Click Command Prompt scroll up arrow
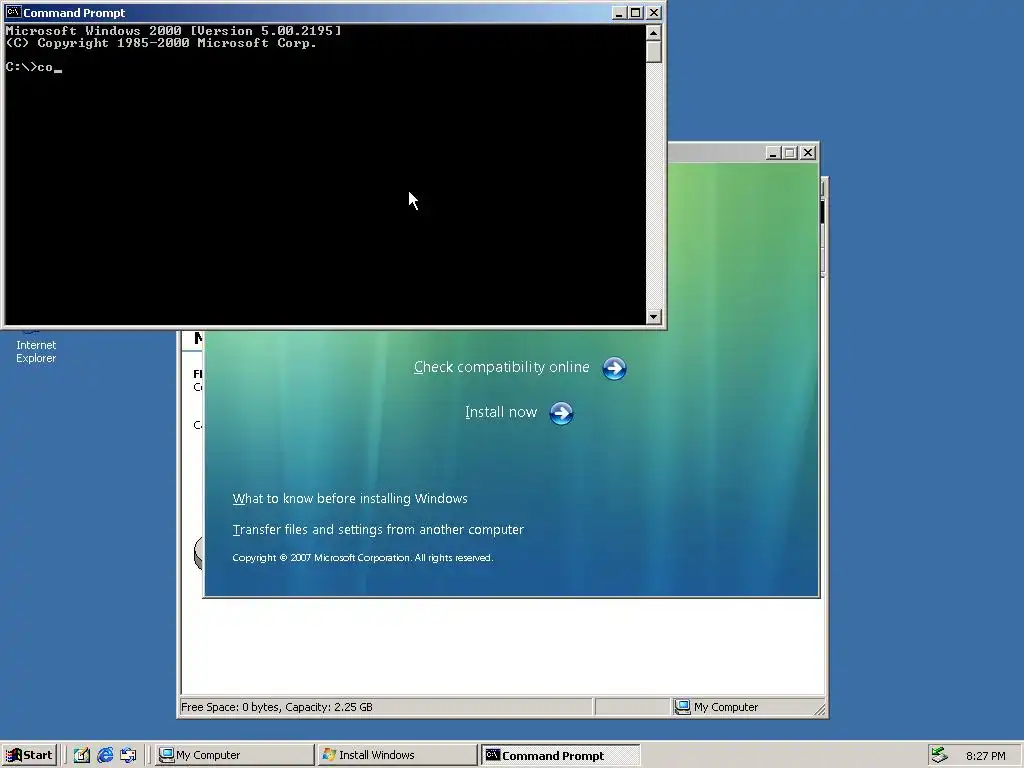The width and height of the screenshot is (1024, 768). [x=654, y=32]
